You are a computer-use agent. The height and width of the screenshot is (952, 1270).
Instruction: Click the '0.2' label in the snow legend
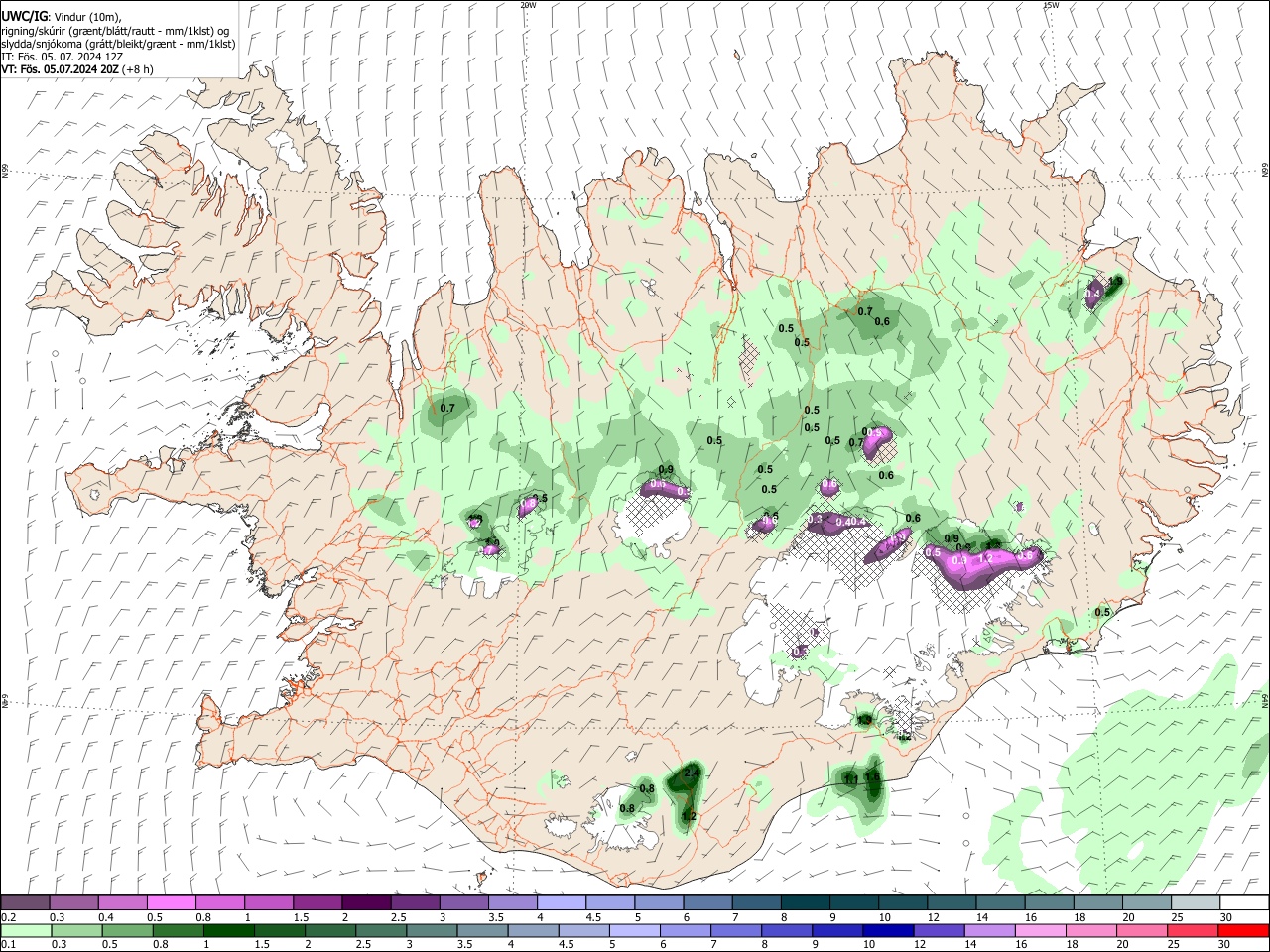click(9, 917)
